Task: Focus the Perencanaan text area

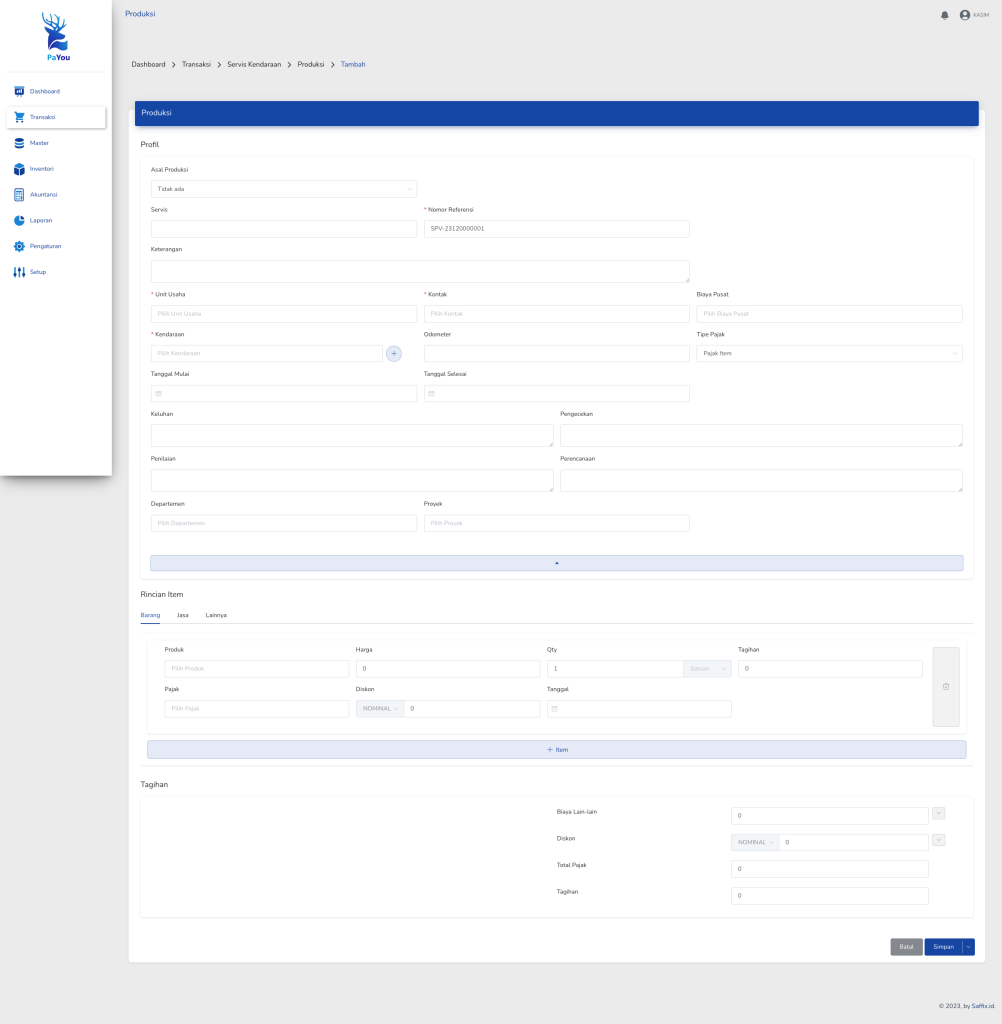Action: (761, 481)
